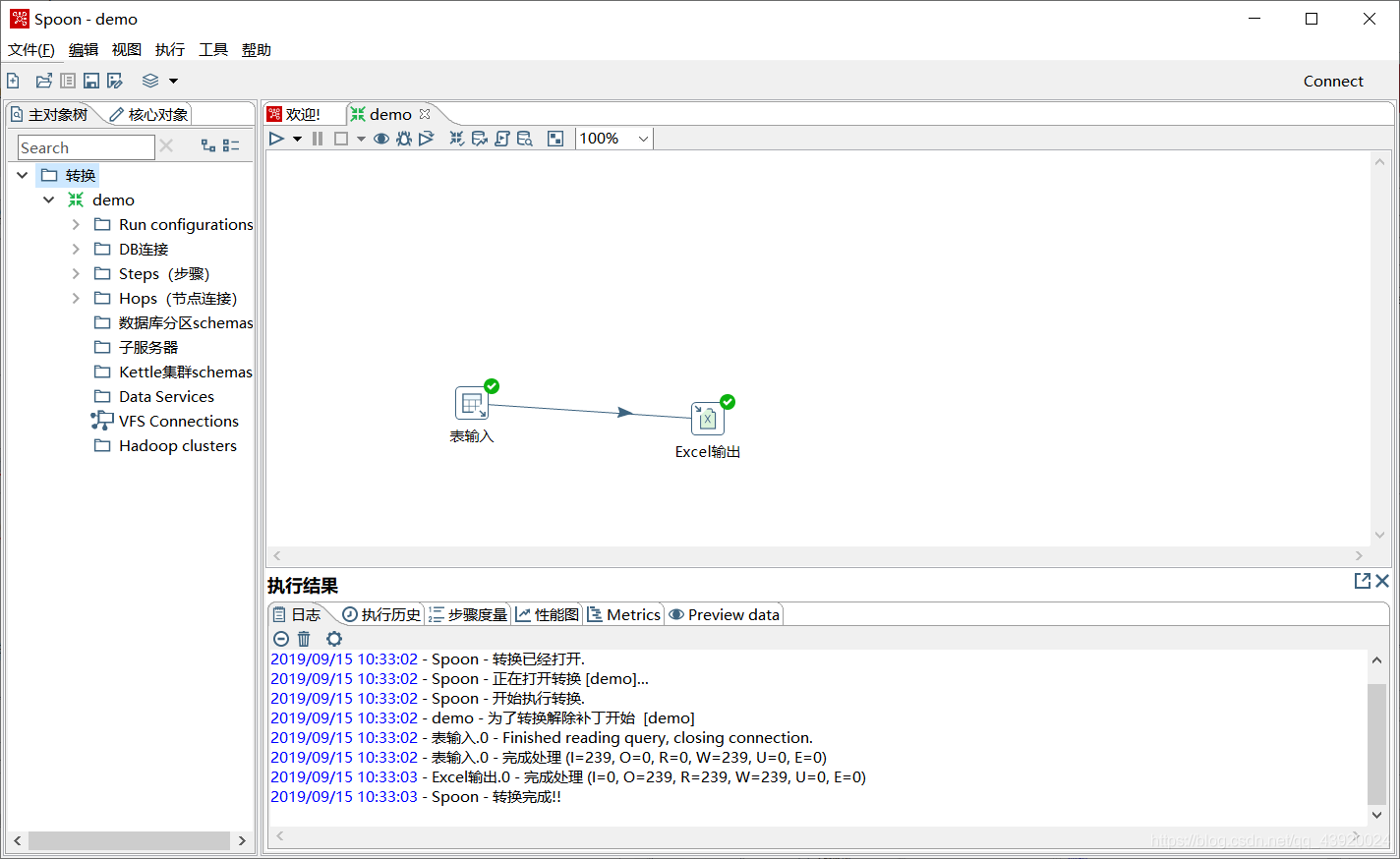Viewport: 1400px width, 859px height.
Task: Open the 视图 menu
Action: click(x=127, y=49)
